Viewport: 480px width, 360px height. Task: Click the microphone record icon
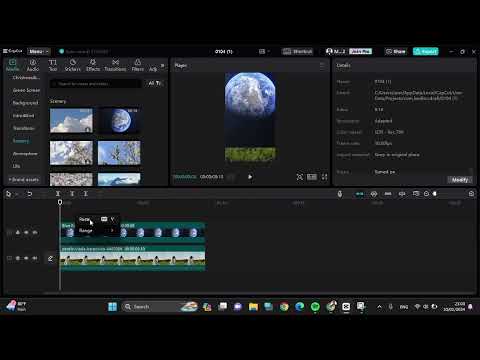[x=340, y=194]
